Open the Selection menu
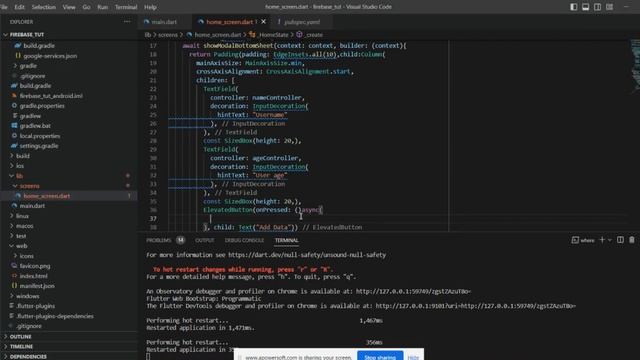640x360 pixels. 43,7
